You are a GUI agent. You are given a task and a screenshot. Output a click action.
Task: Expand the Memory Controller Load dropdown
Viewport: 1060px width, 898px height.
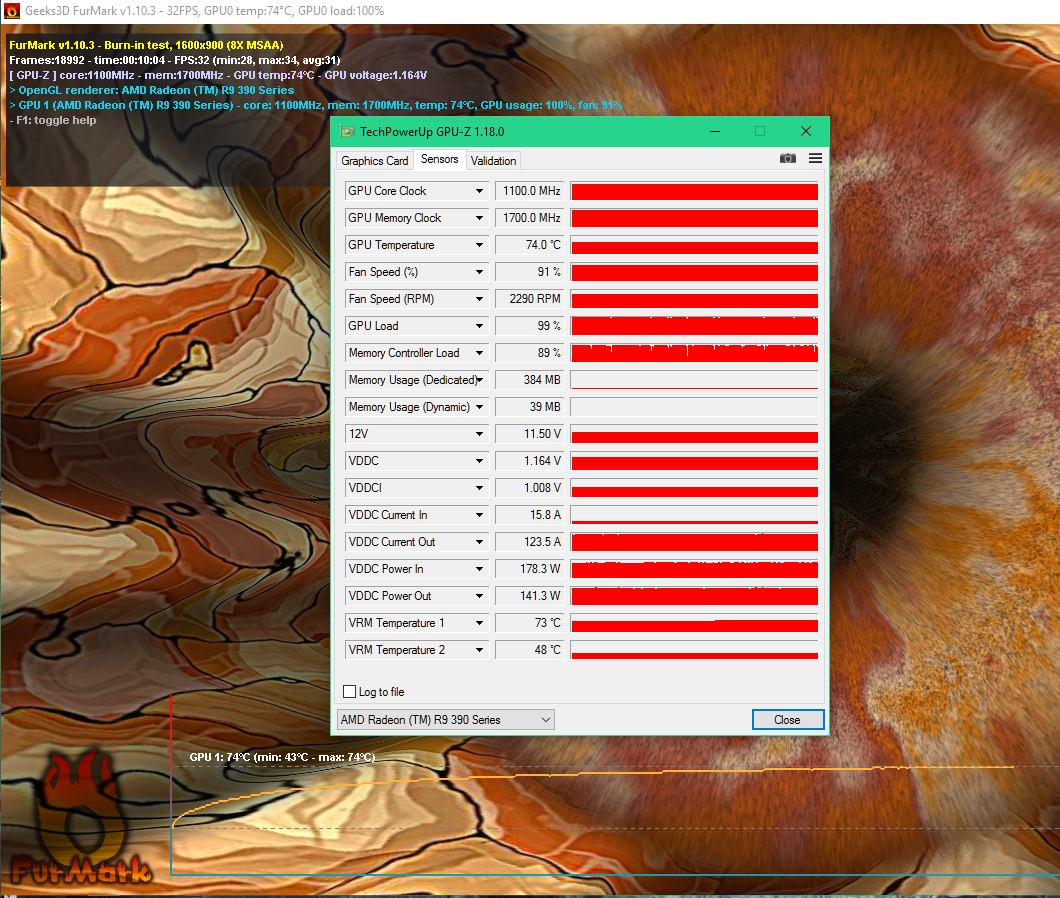click(479, 353)
